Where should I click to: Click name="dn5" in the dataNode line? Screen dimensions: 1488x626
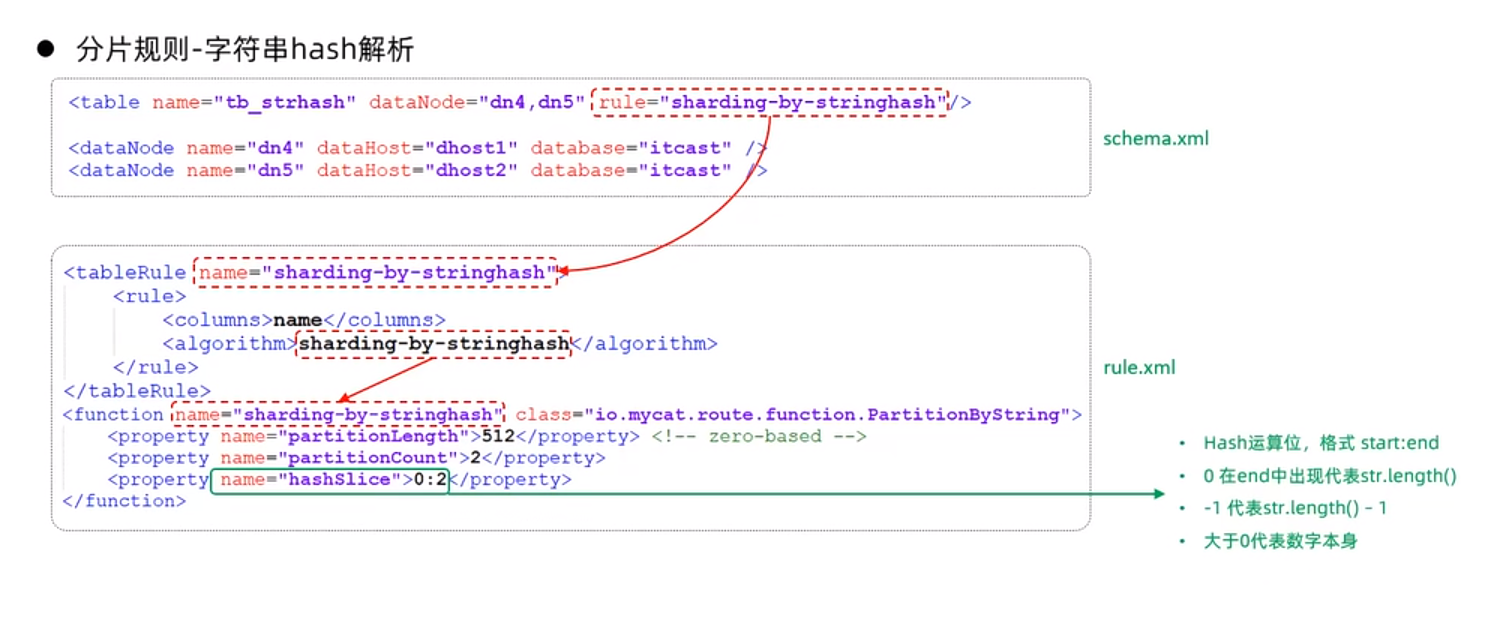coord(246,170)
